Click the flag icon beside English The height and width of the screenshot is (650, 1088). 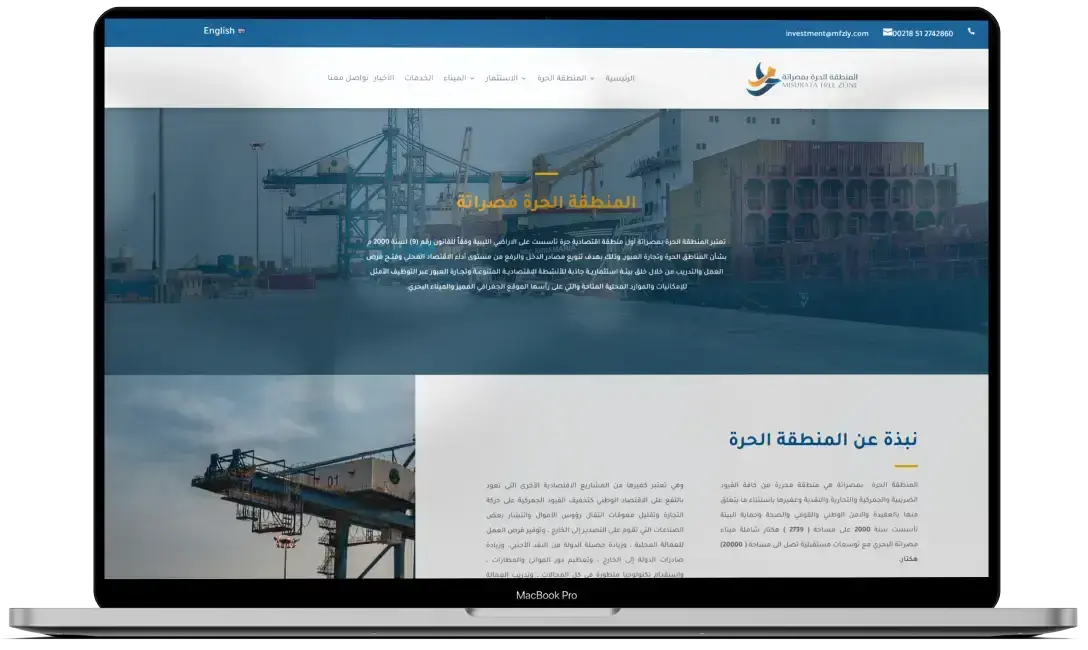point(242,31)
